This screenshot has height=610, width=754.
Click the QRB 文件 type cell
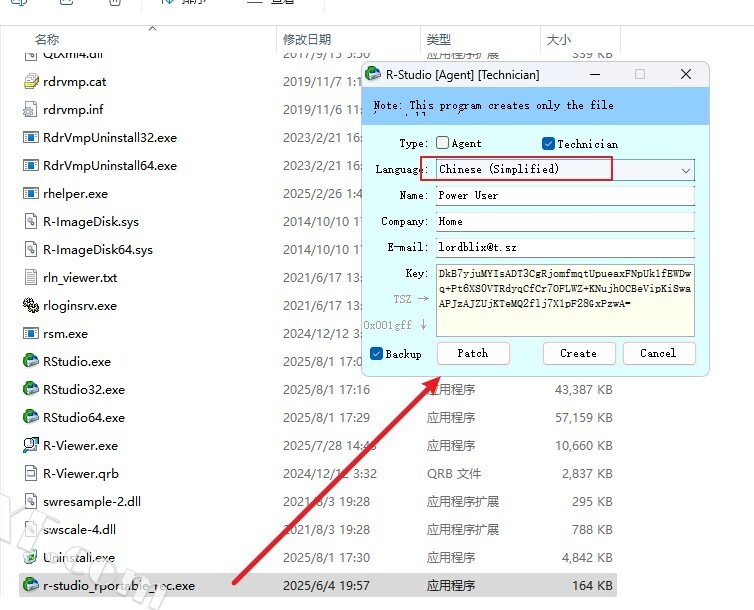(453, 473)
